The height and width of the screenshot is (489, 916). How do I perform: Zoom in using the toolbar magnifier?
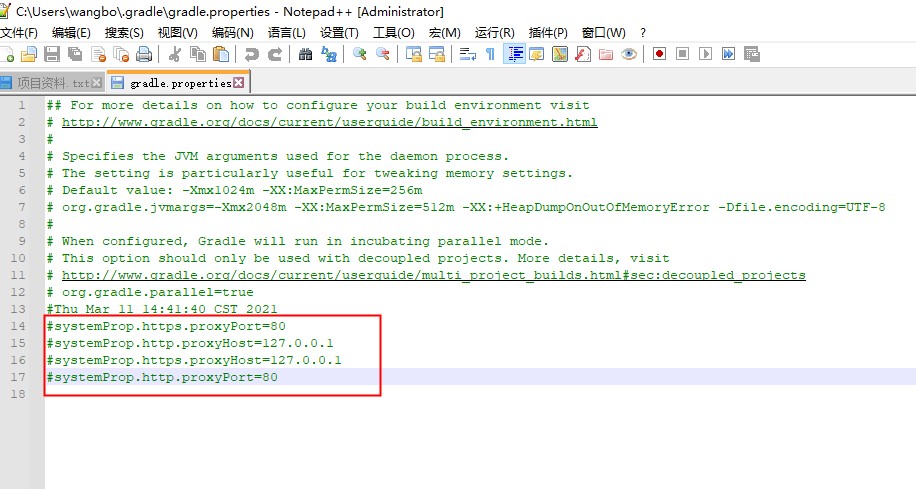click(359, 54)
